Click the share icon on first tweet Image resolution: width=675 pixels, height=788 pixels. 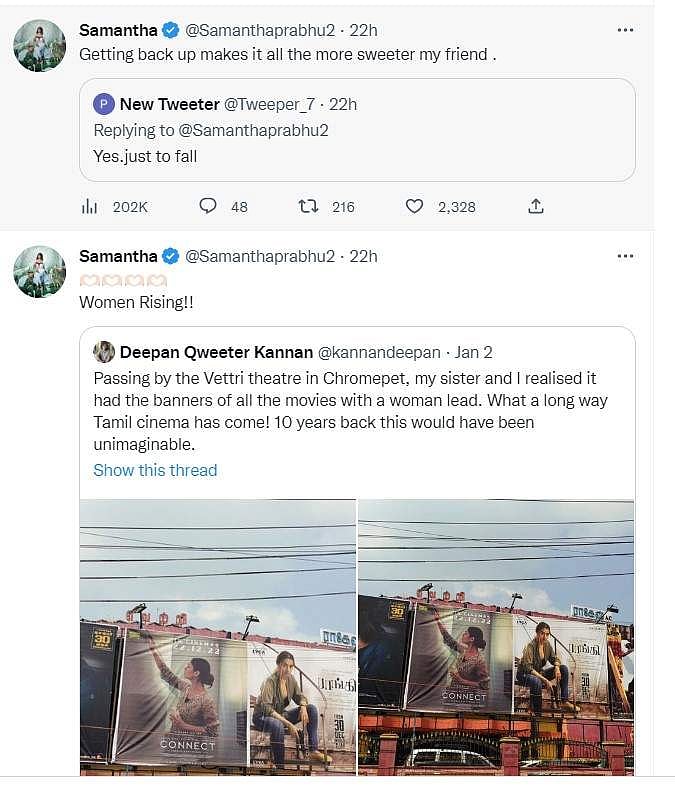coord(536,206)
